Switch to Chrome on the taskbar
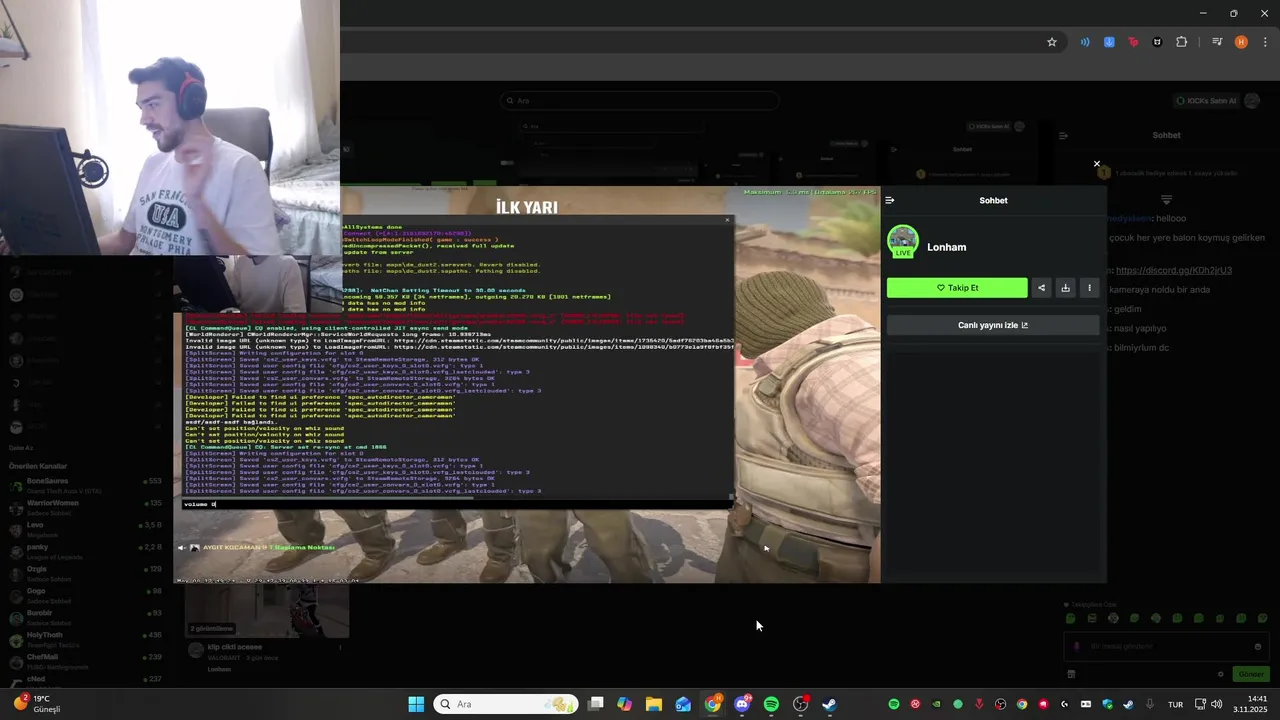 click(712, 704)
